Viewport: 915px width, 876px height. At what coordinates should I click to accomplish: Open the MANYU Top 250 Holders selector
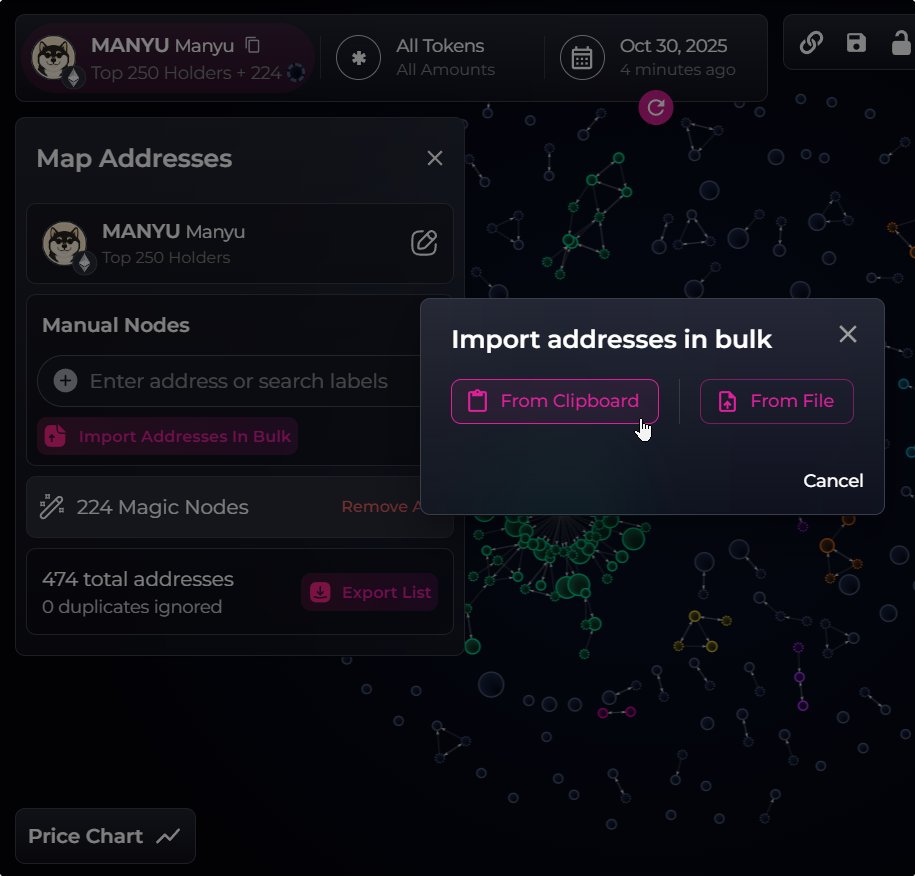point(168,58)
